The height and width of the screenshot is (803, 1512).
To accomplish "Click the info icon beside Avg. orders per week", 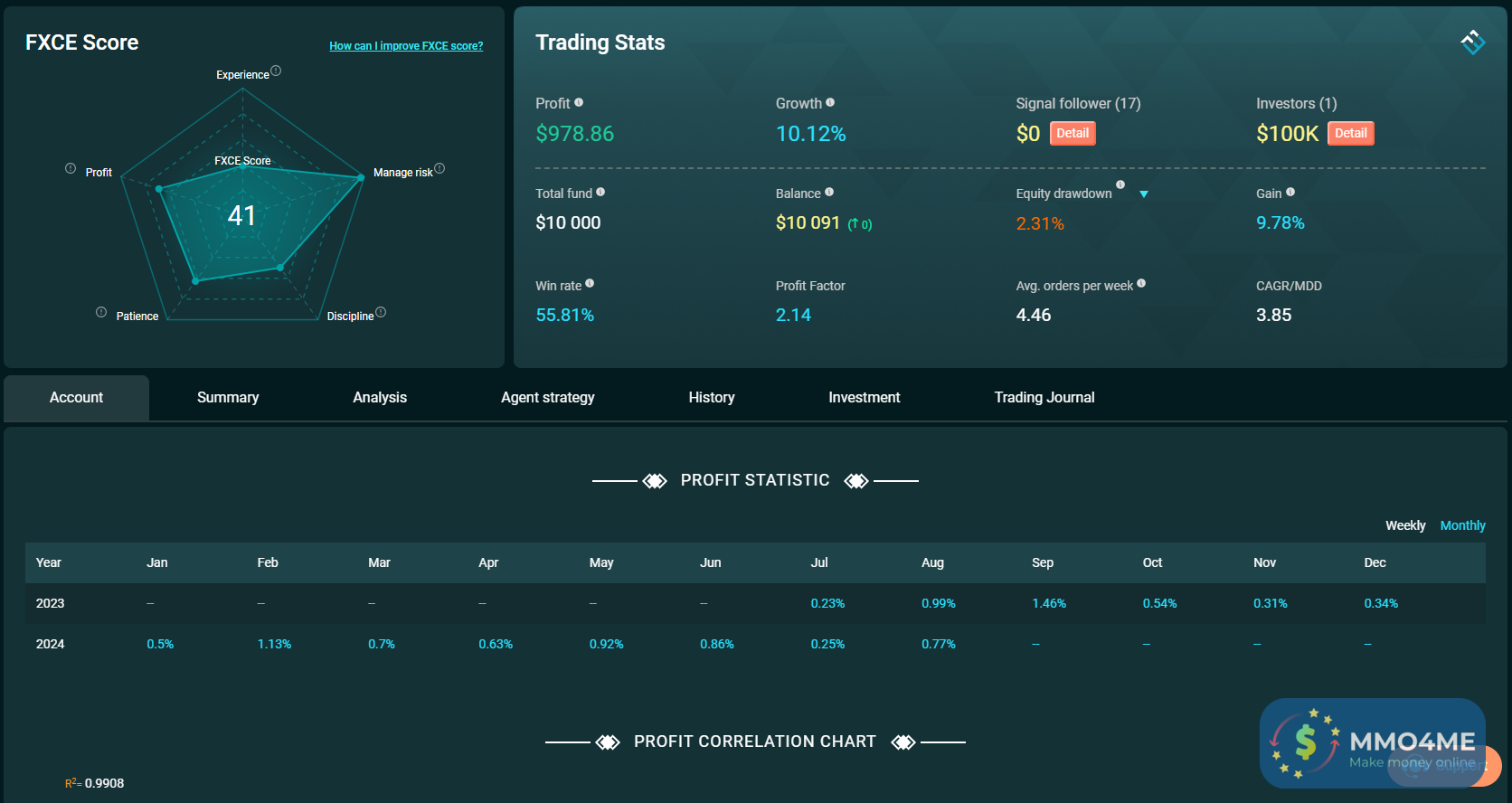I will [1141, 283].
